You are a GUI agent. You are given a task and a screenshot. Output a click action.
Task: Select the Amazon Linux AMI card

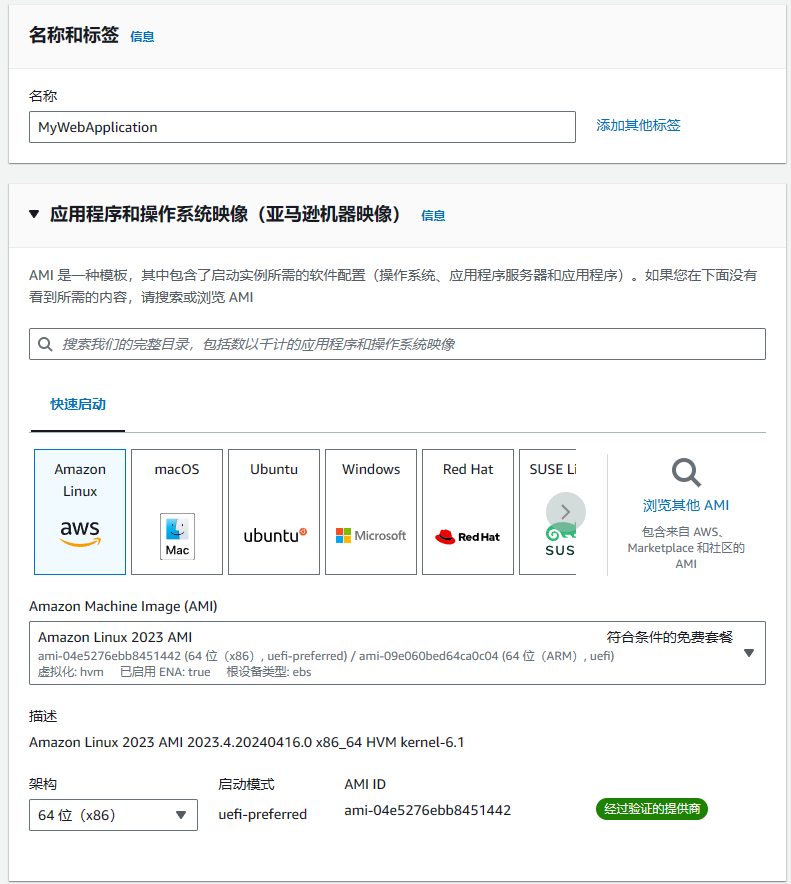[x=80, y=512]
